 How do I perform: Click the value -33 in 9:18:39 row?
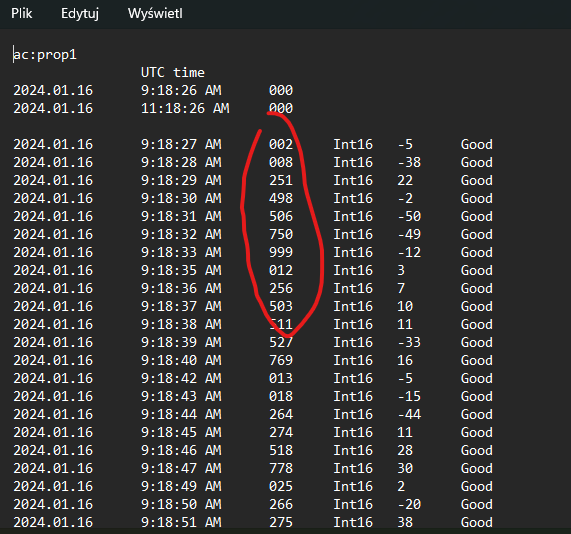pyautogui.click(x=409, y=342)
